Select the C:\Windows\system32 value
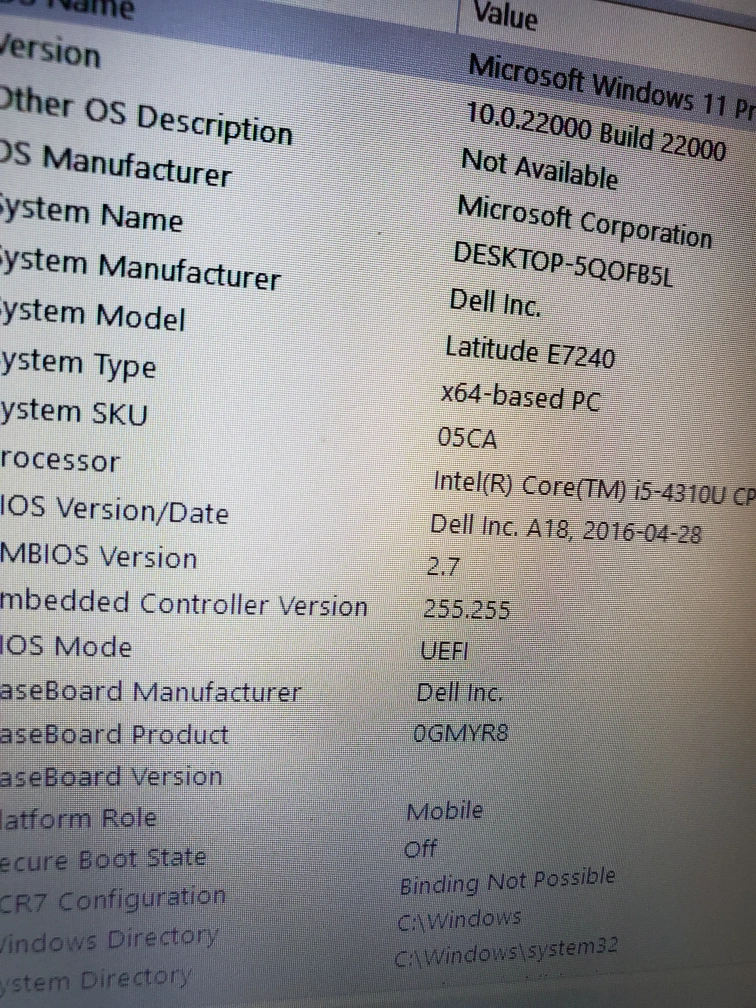 (x=506, y=952)
